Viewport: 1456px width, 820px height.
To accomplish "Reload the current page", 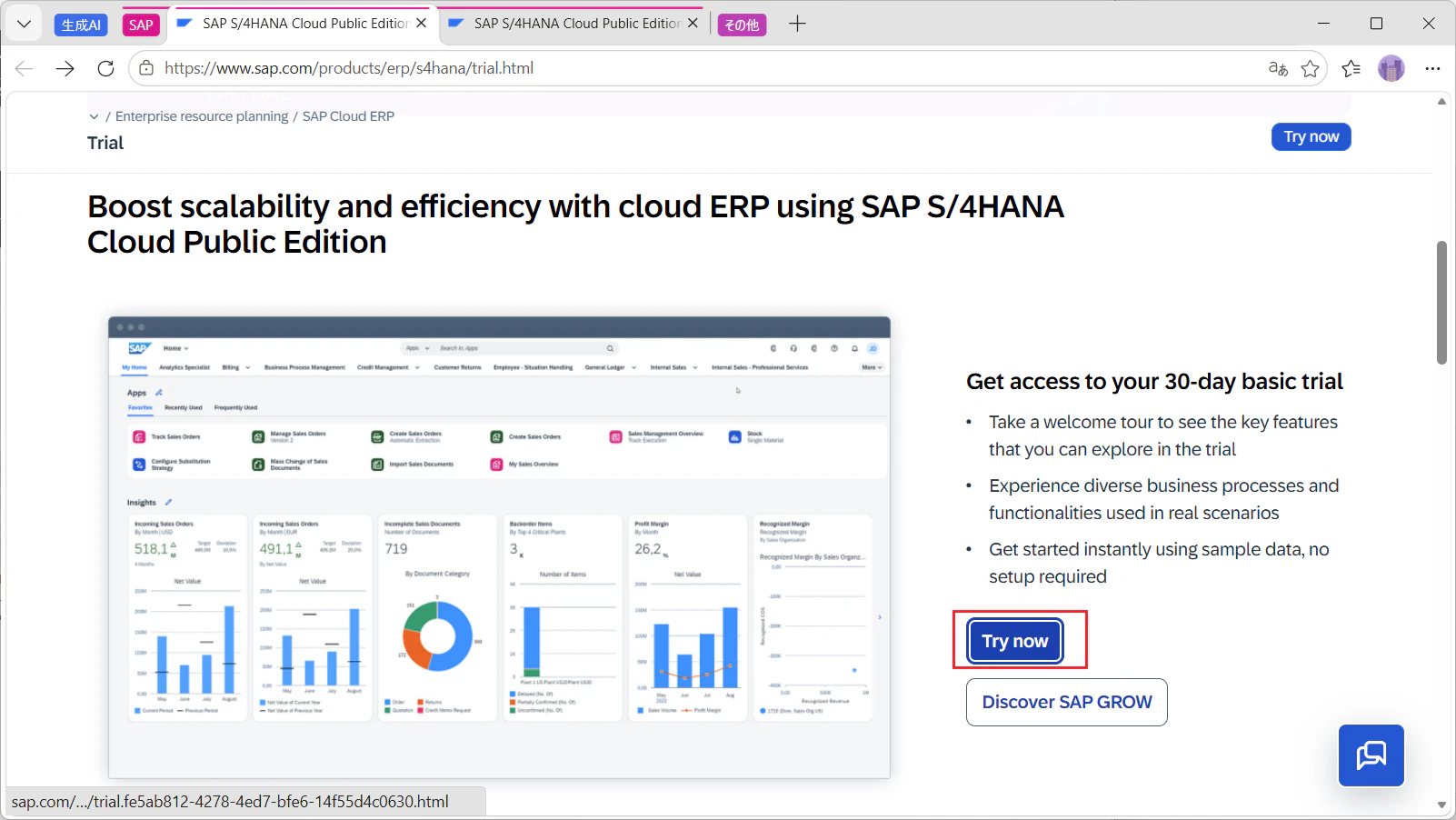I will (x=106, y=68).
